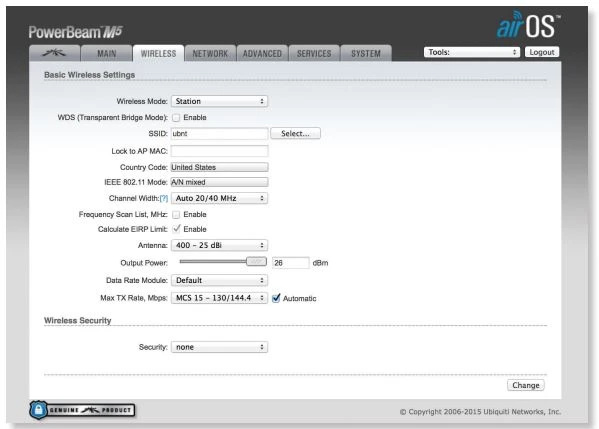Click the Output Power slider handle

pos(256,262)
